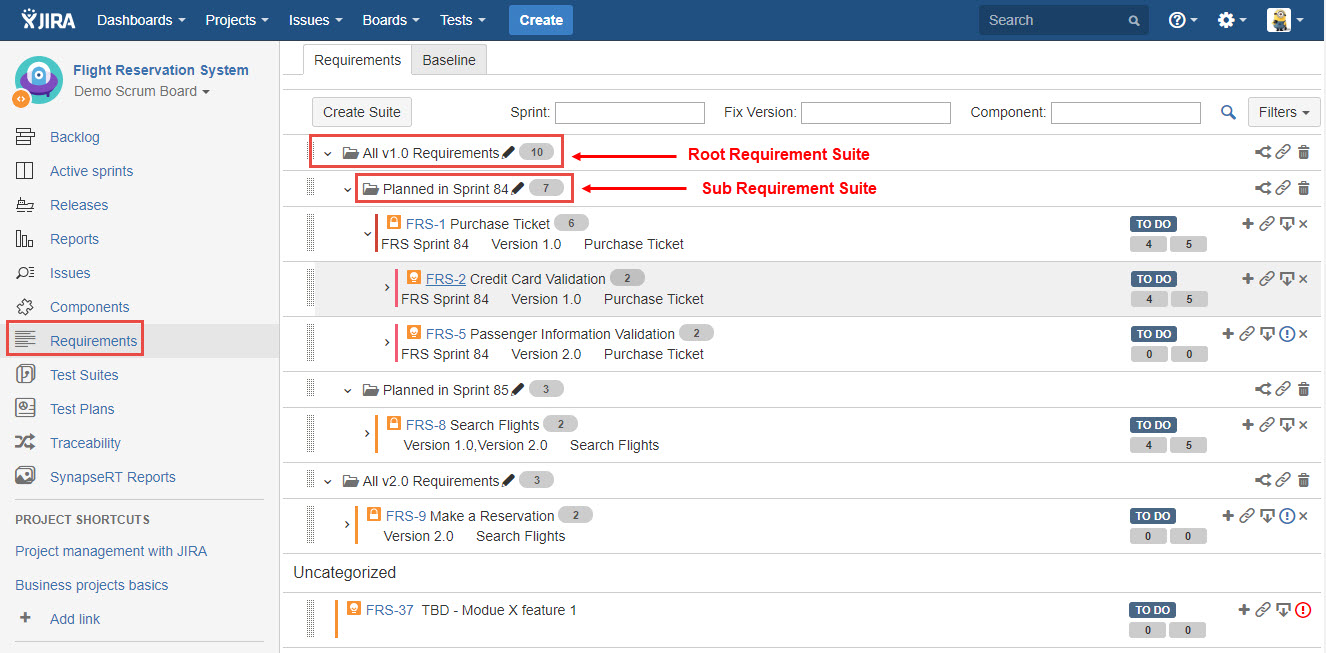The height and width of the screenshot is (653, 1326).
Task: Open the FRS-37 issue link
Action: point(390,610)
